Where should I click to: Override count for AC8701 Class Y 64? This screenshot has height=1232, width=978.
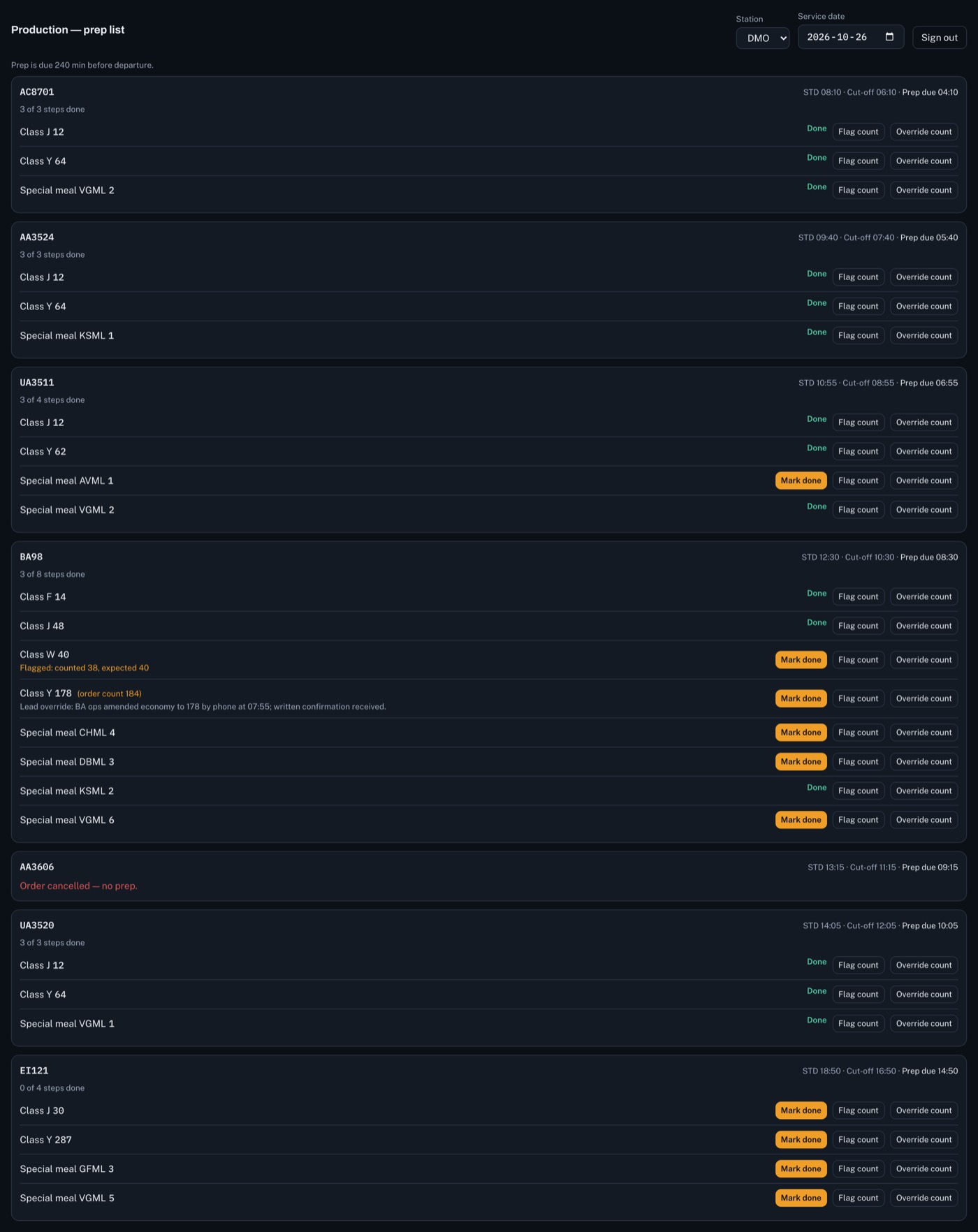coord(924,161)
